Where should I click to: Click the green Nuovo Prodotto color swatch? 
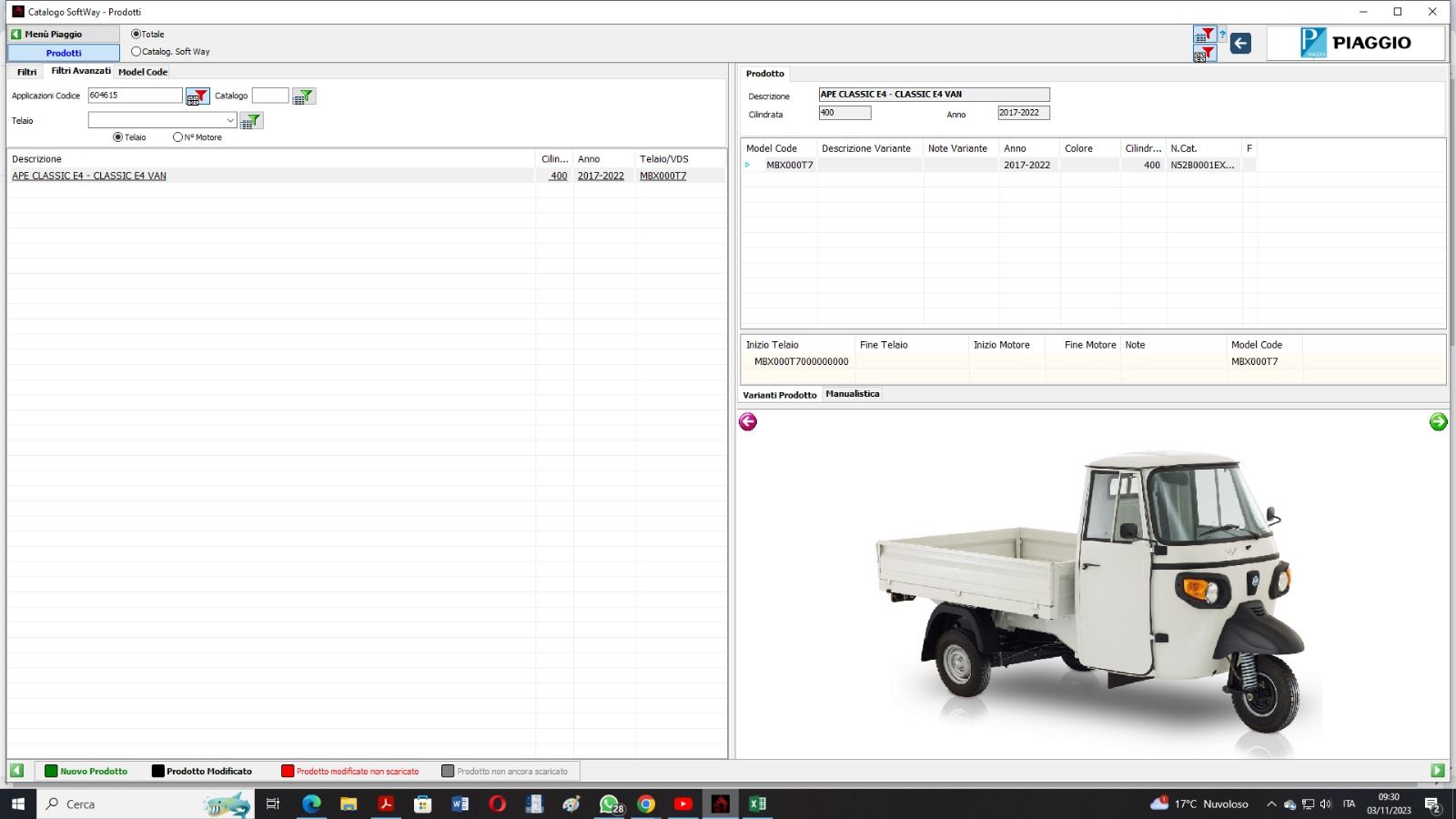[x=51, y=771]
